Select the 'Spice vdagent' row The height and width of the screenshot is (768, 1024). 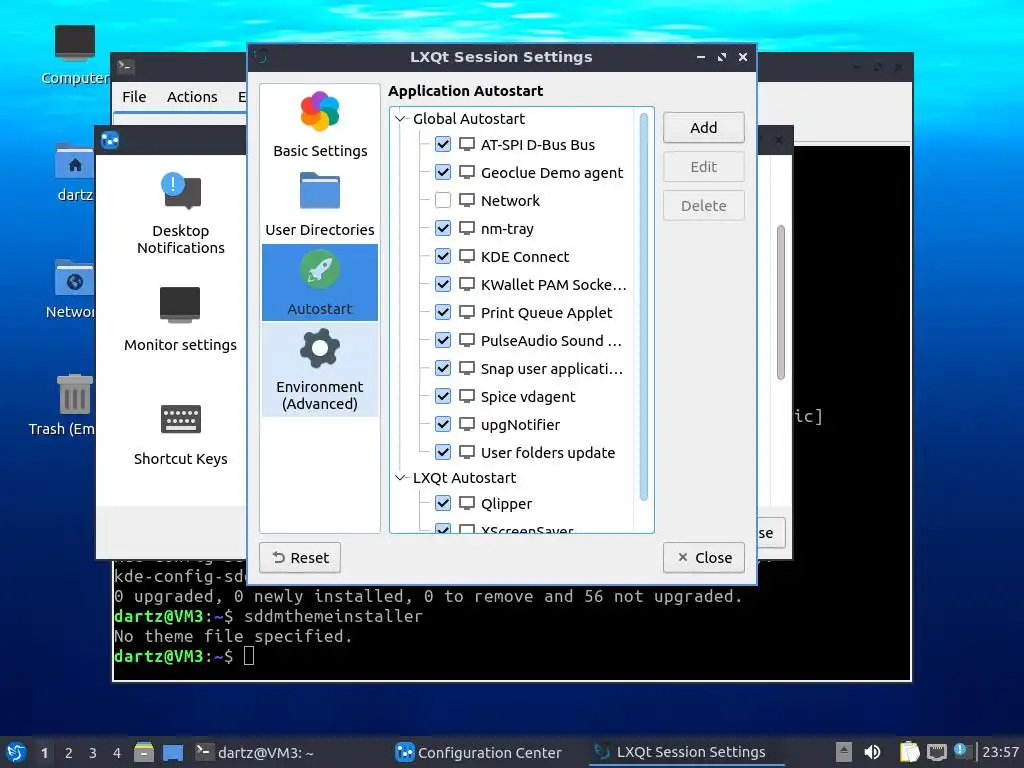(529, 396)
